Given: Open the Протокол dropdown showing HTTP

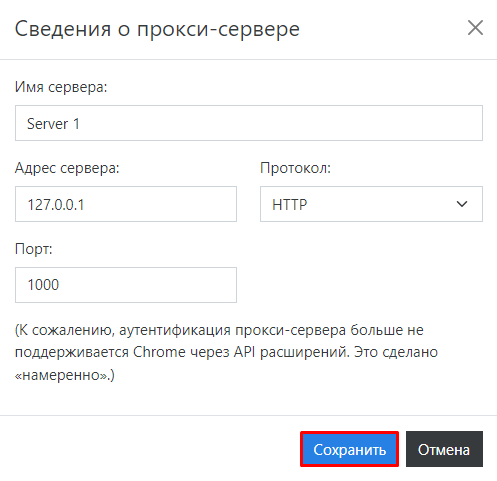Looking at the screenshot, I should point(371,204).
